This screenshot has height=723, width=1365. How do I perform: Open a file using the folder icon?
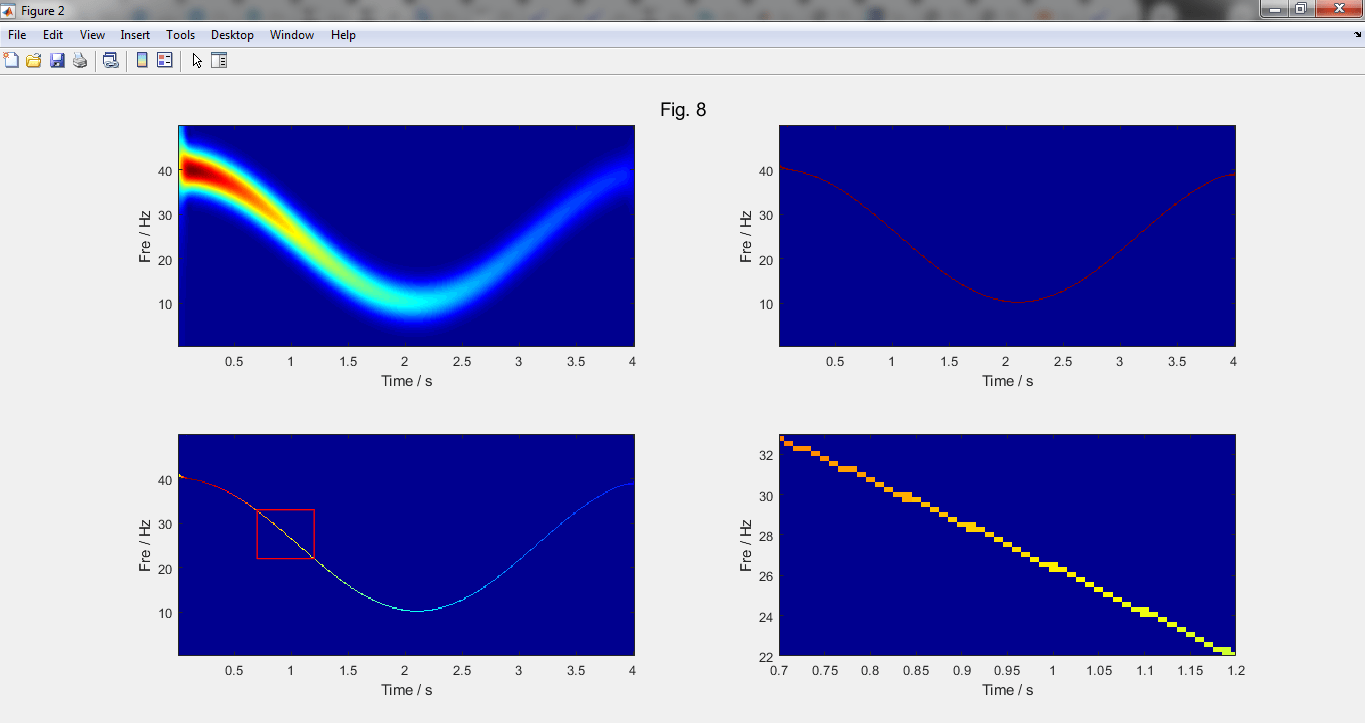pyautogui.click(x=34, y=61)
